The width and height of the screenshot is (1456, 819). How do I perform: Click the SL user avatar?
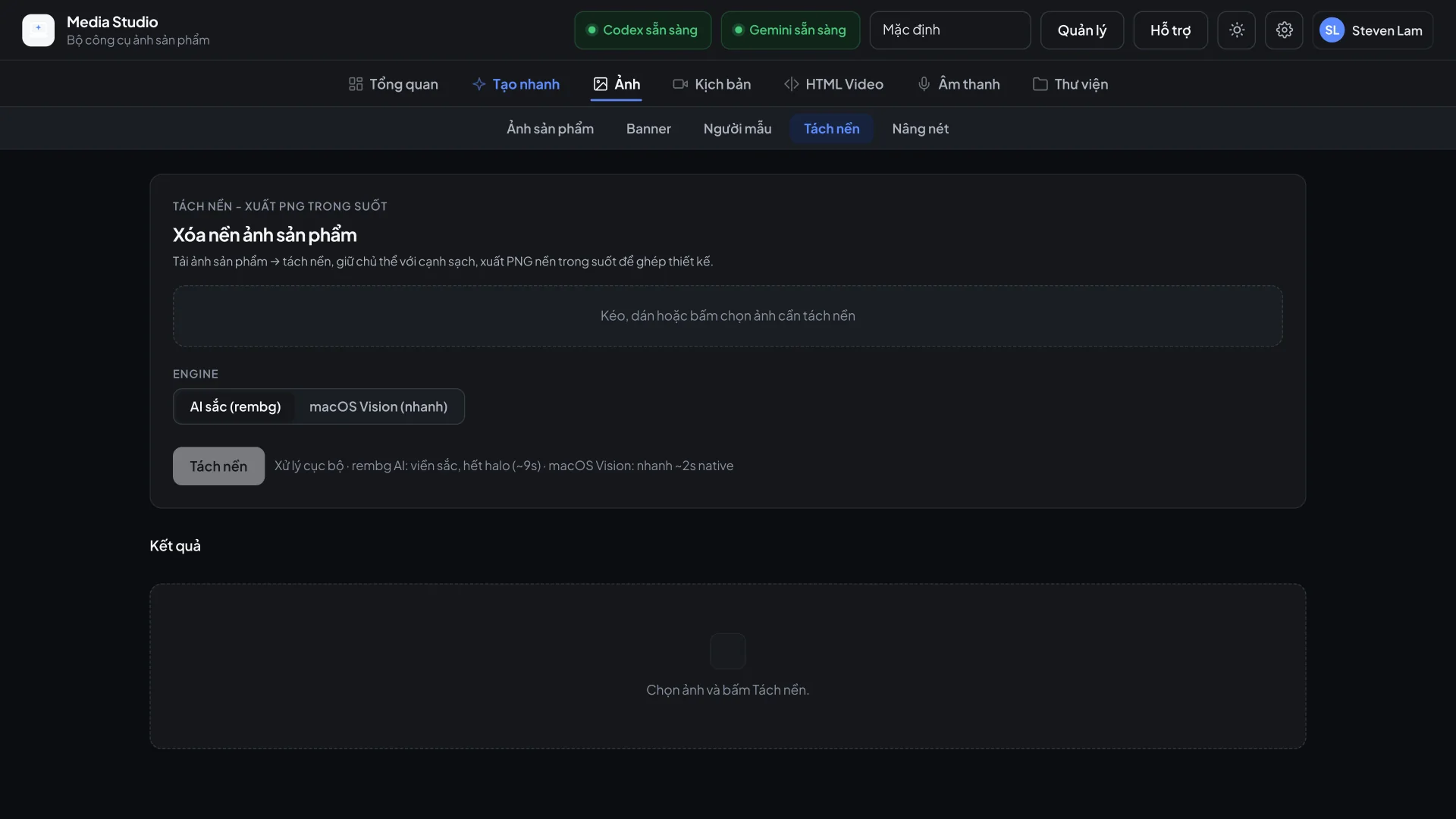pos(1332,30)
